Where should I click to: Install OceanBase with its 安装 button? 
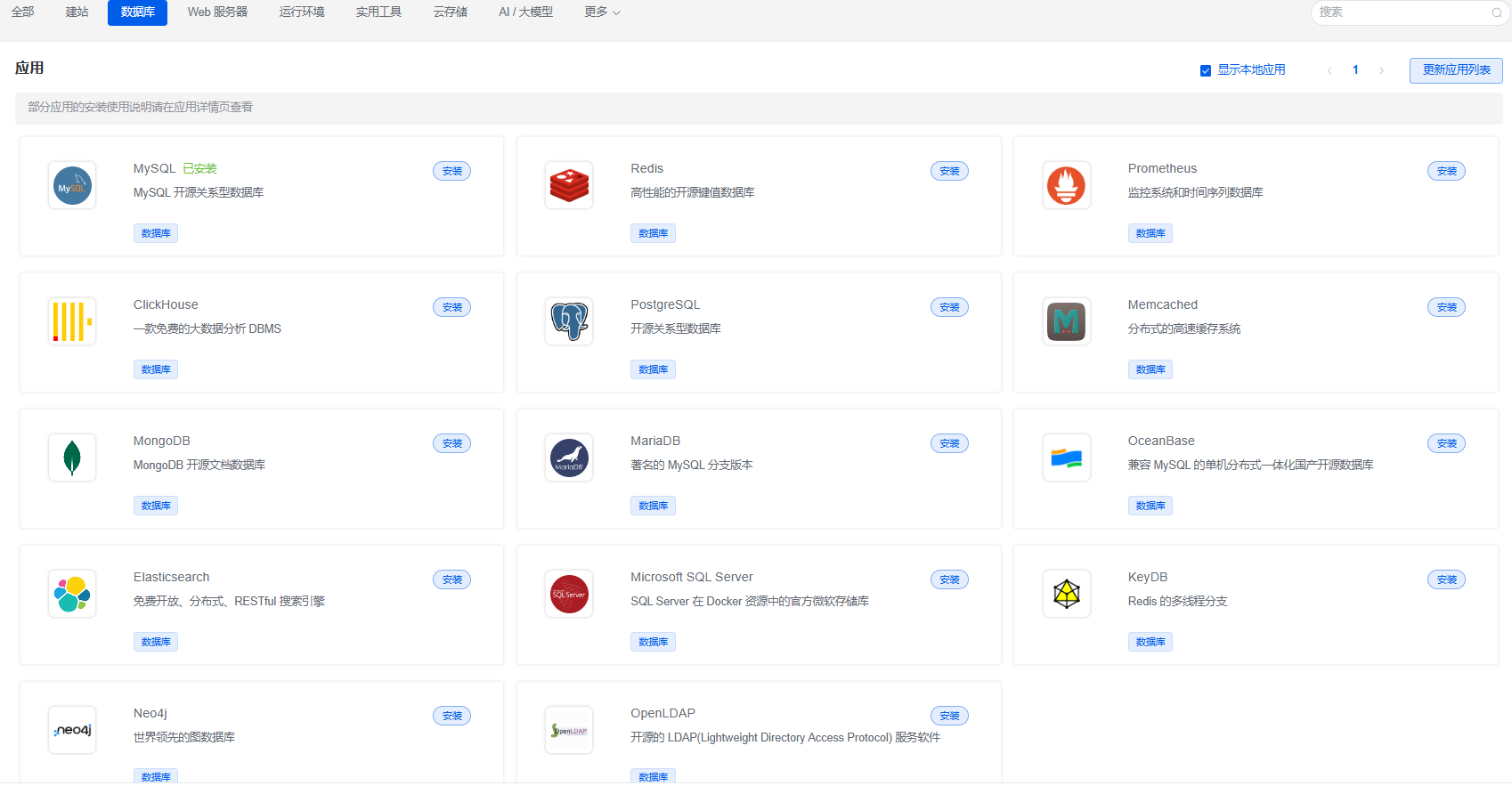[x=1447, y=443]
